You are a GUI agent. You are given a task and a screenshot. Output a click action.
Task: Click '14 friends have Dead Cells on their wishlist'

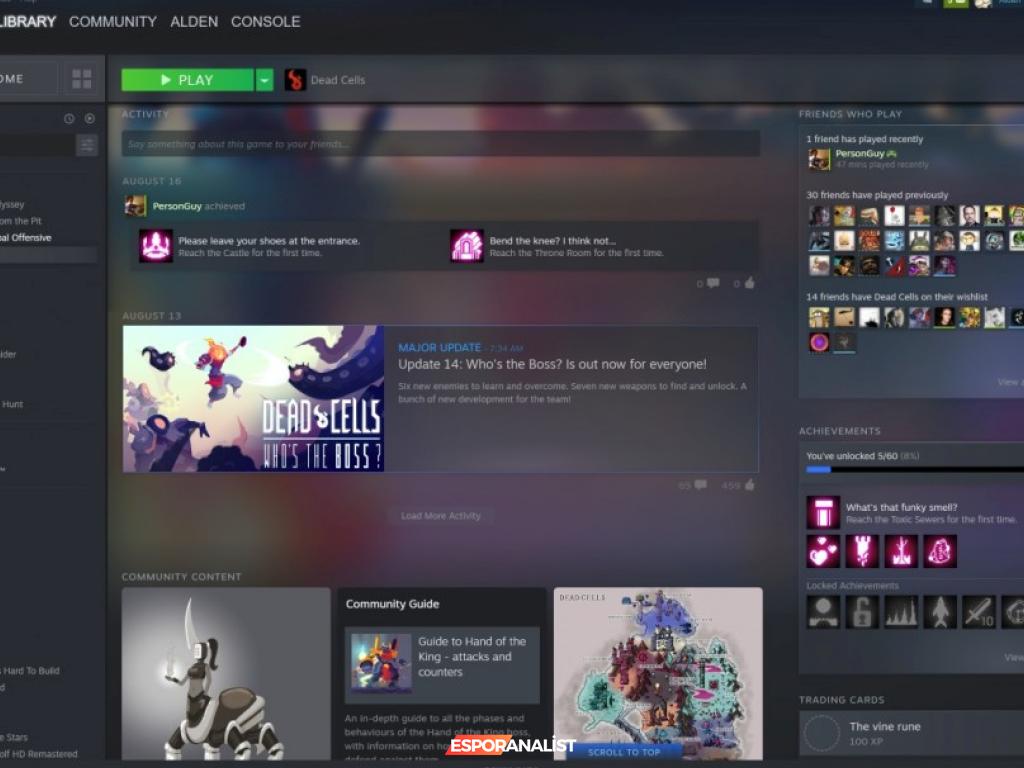897,296
